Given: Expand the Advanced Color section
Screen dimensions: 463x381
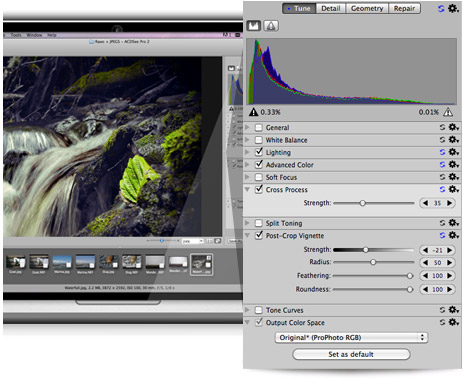Looking at the screenshot, I should (x=247, y=164).
